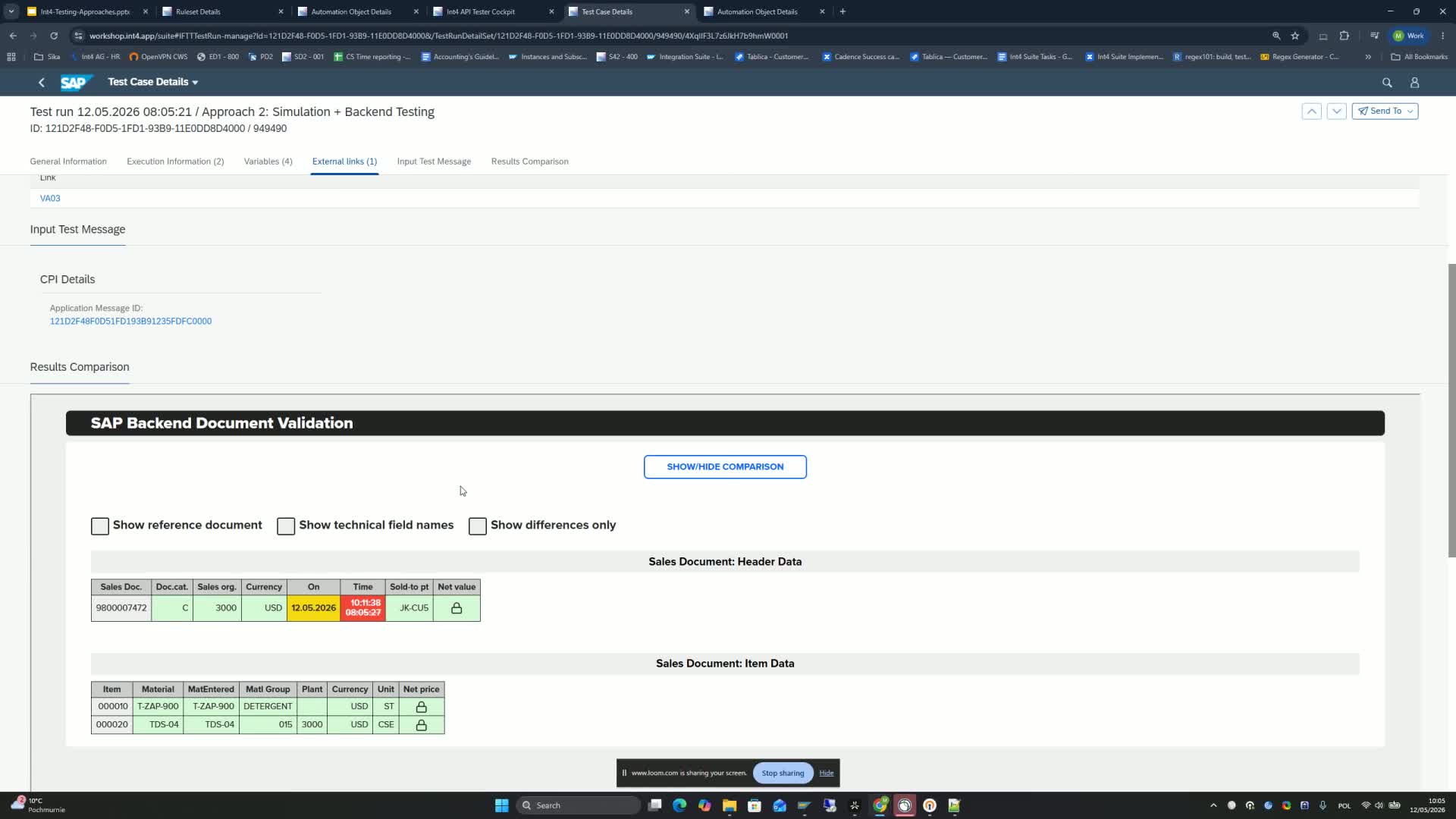Click the page vertical scrollbar thumb

tap(1451, 409)
